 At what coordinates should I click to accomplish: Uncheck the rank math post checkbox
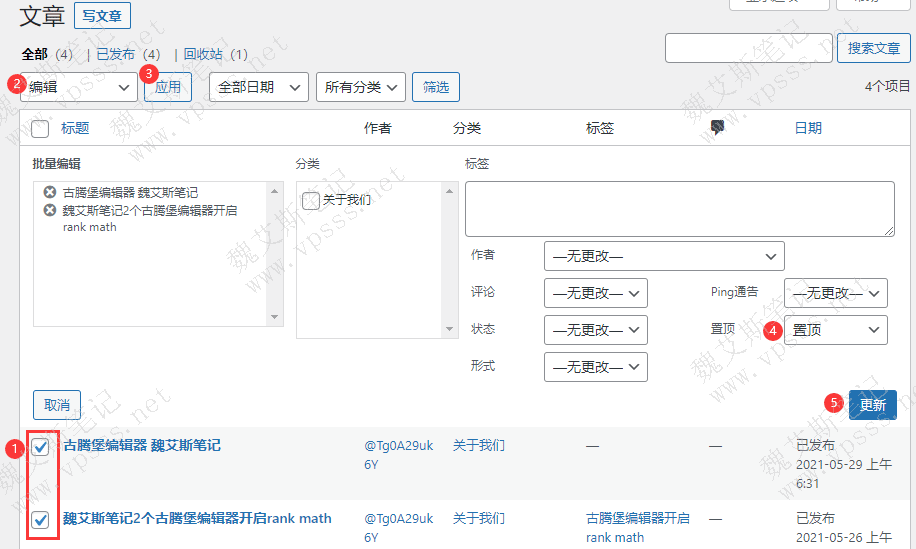coord(41,519)
